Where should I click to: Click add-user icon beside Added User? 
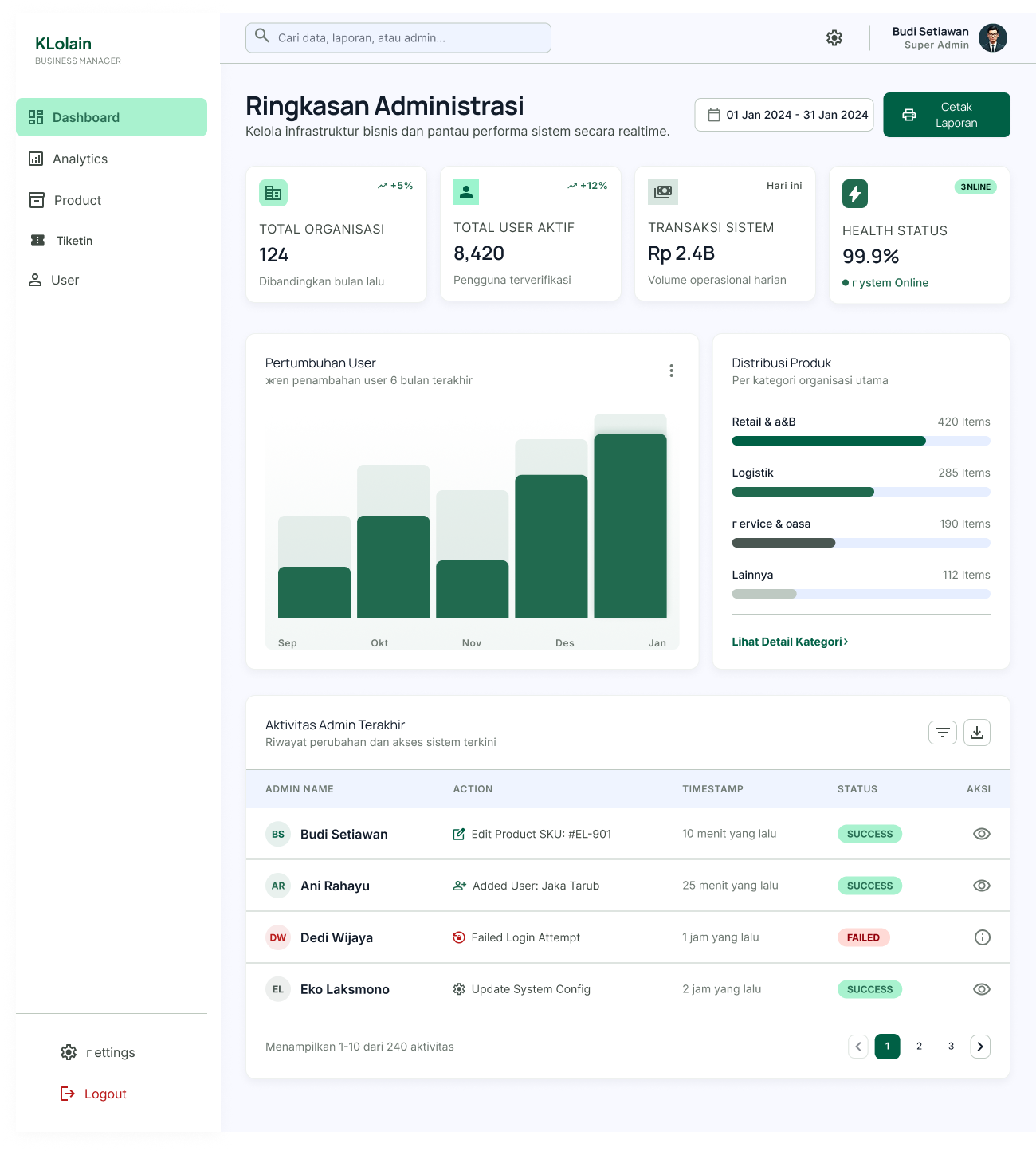[x=460, y=886]
